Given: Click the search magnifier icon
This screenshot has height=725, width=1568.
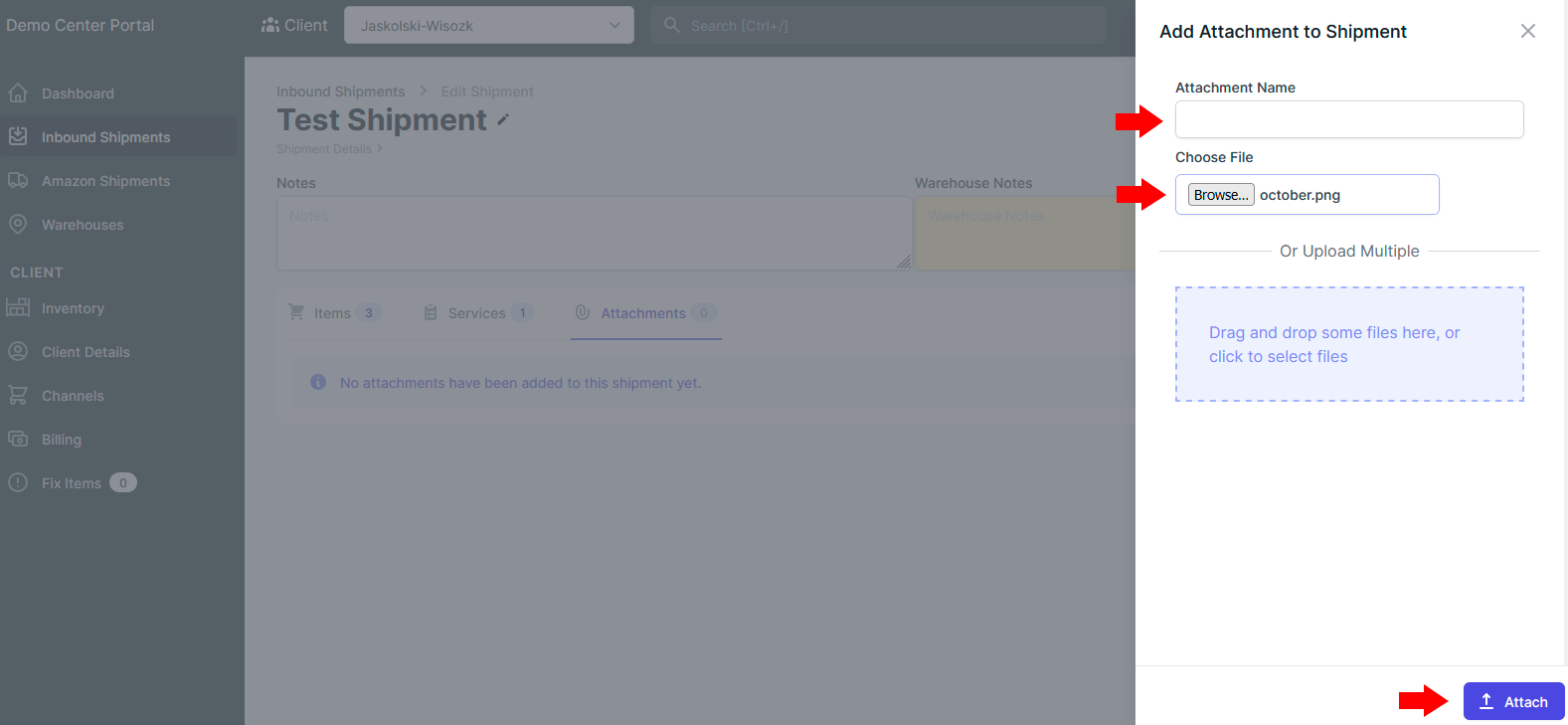Looking at the screenshot, I should click(672, 25).
